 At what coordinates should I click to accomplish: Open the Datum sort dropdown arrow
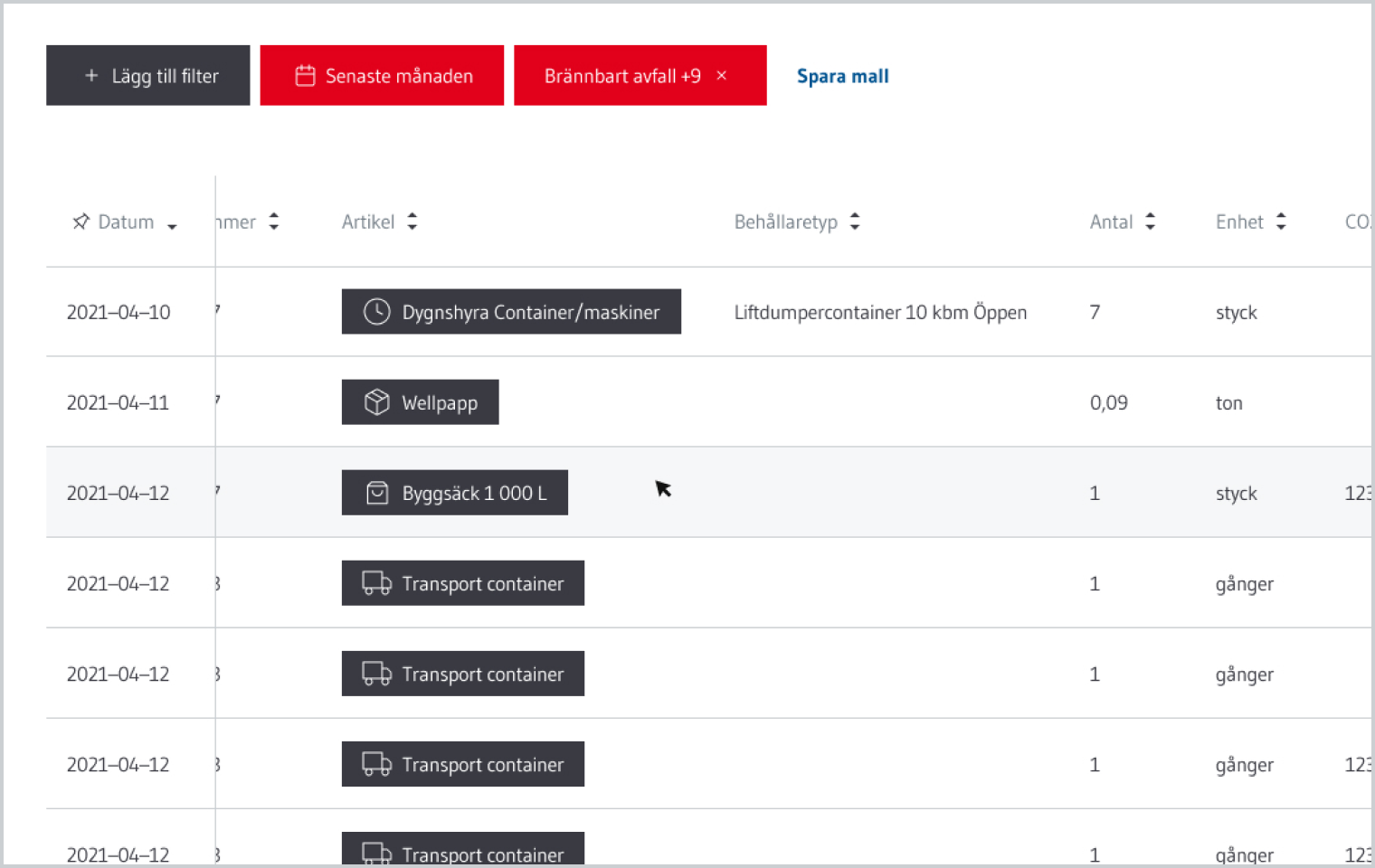(172, 226)
